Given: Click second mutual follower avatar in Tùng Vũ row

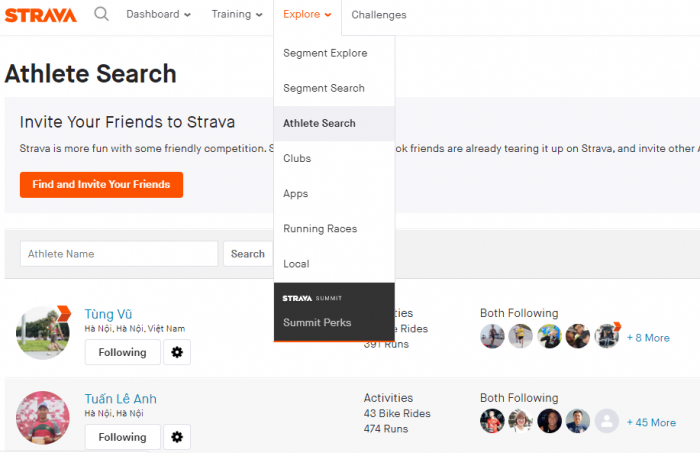Looking at the screenshot, I should (x=521, y=336).
